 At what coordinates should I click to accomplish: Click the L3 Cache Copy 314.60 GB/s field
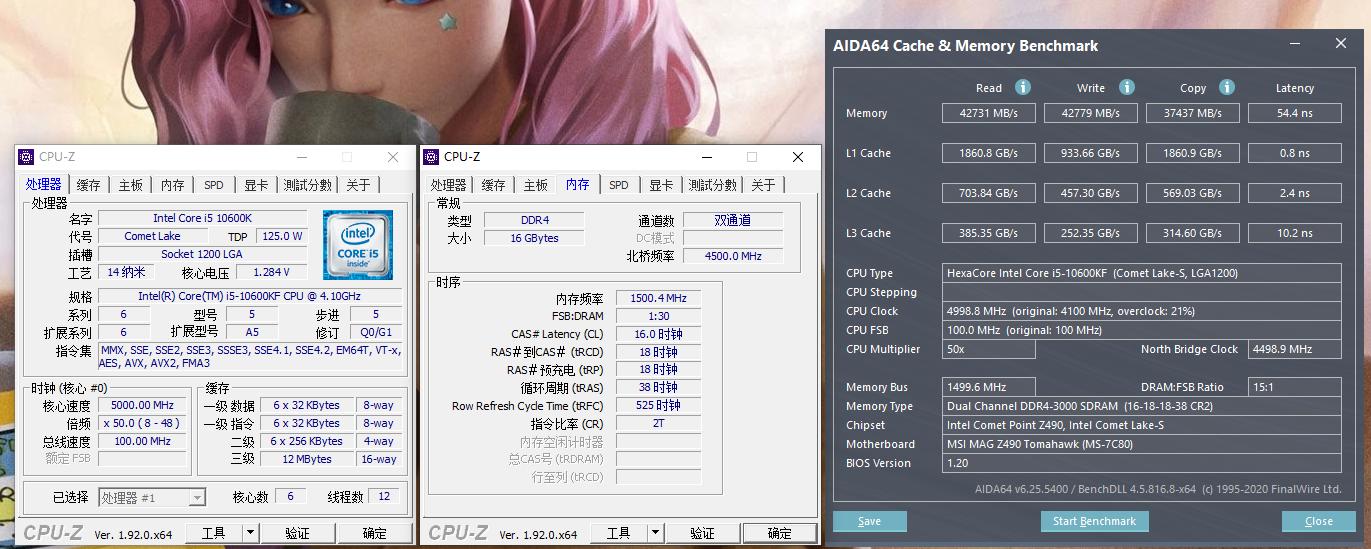(x=1193, y=233)
